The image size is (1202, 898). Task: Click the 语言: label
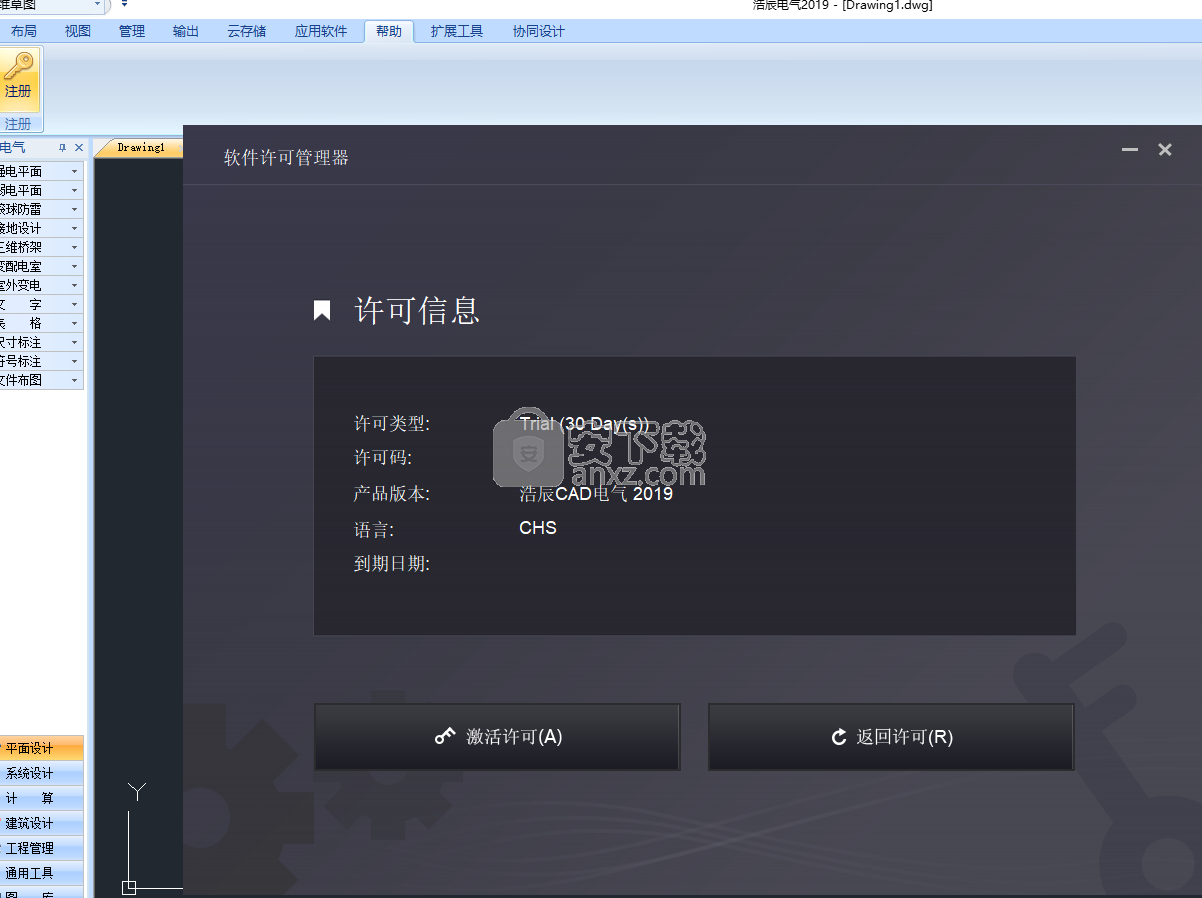[374, 529]
